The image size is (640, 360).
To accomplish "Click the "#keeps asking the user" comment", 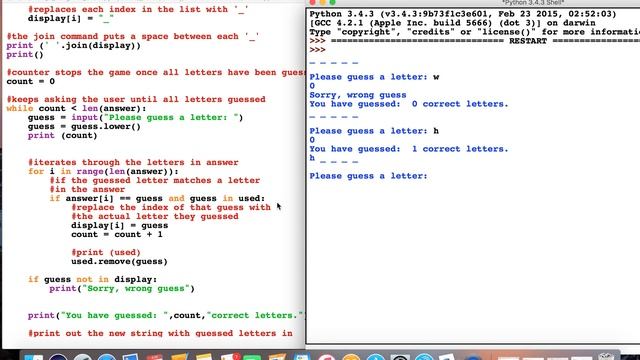I will pos(136,99).
